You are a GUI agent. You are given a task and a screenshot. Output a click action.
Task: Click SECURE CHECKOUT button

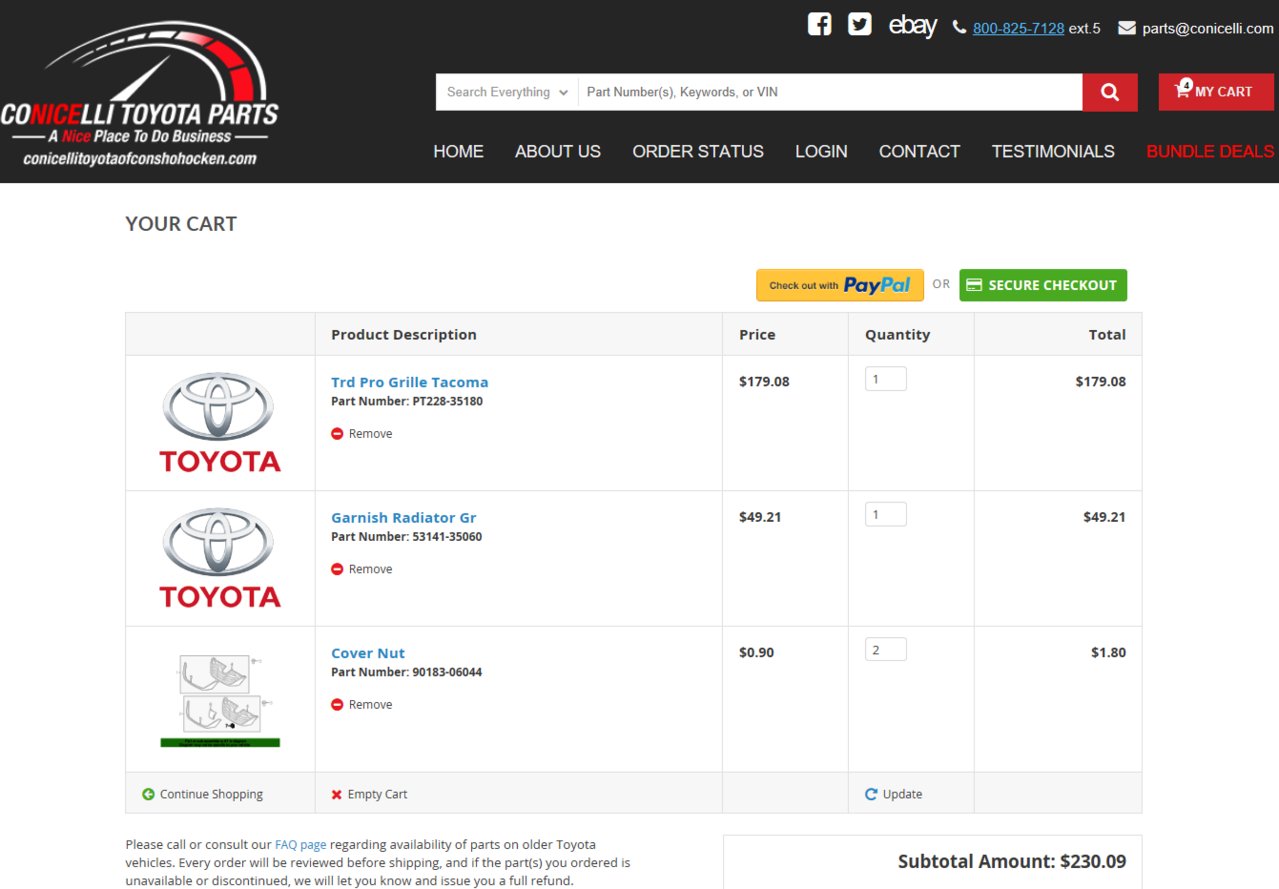tap(1043, 285)
